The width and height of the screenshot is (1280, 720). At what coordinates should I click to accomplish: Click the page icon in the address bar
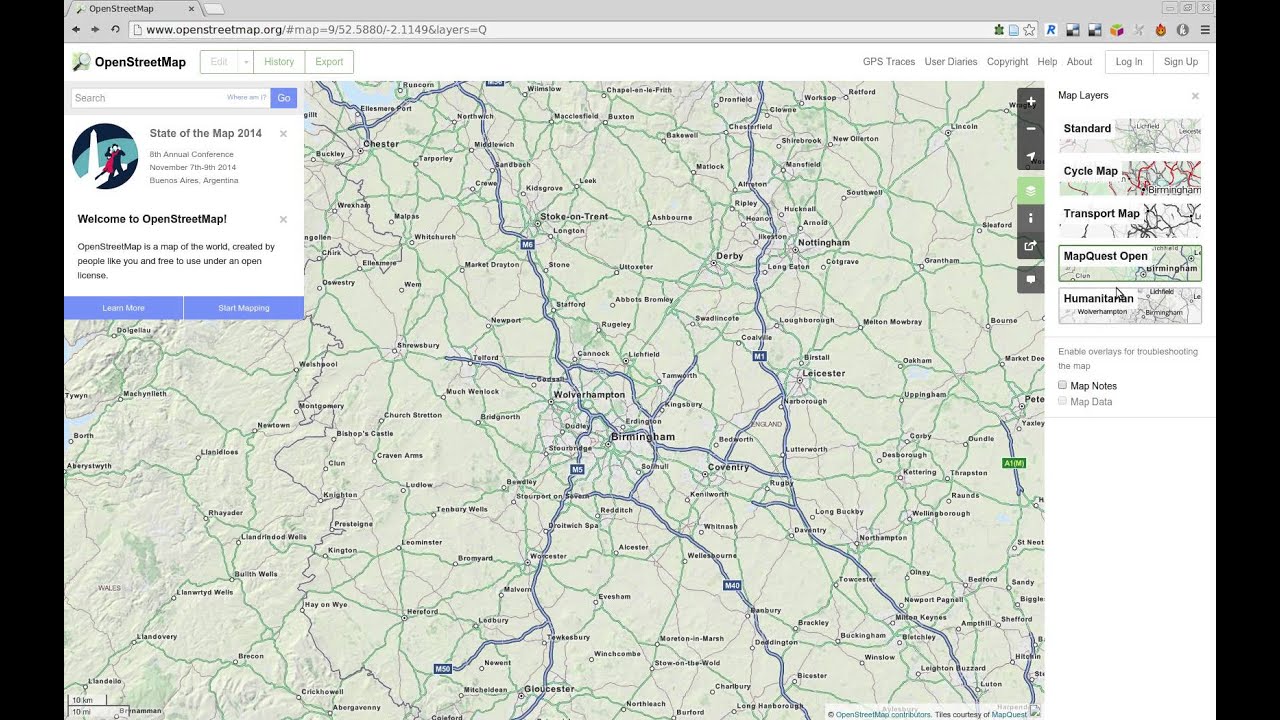point(1013,30)
